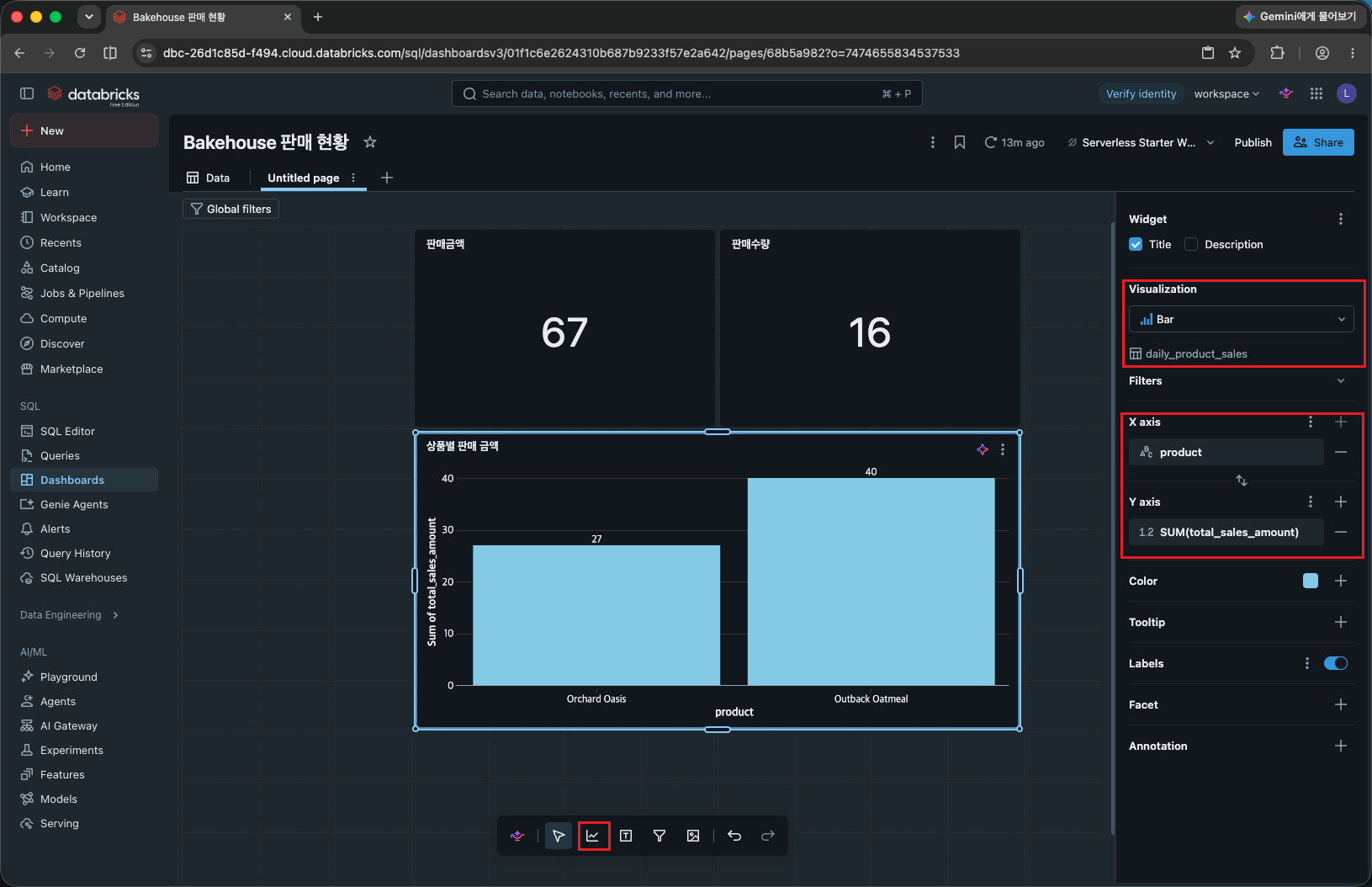Image resolution: width=1372 pixels, height=887 pixels.
Task: Star the Bakehouse dashboard as favorite
Action: tap(369, 142)
